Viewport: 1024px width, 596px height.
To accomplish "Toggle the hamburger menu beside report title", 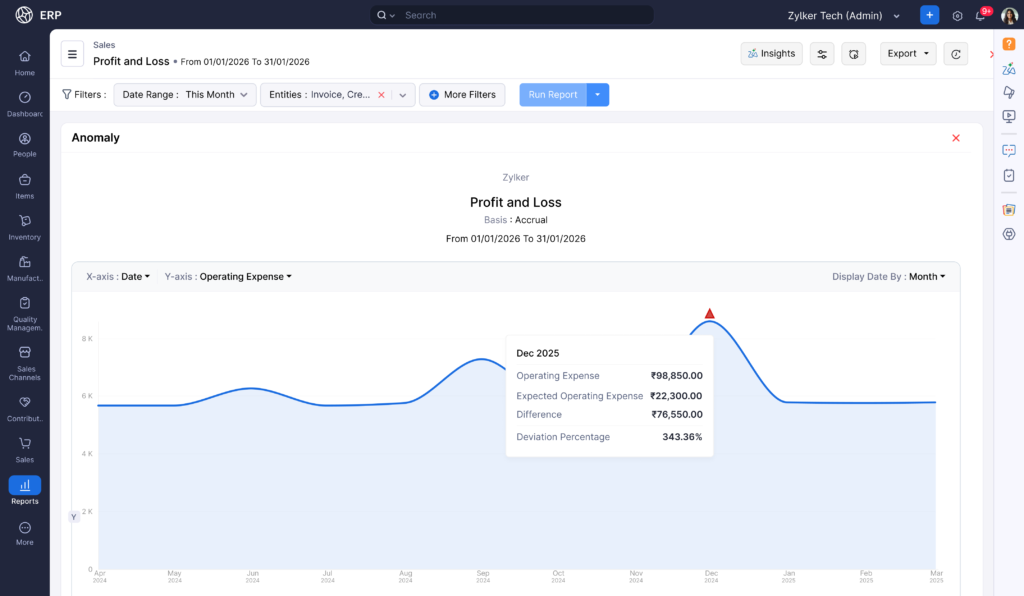I will pos(72,54).
